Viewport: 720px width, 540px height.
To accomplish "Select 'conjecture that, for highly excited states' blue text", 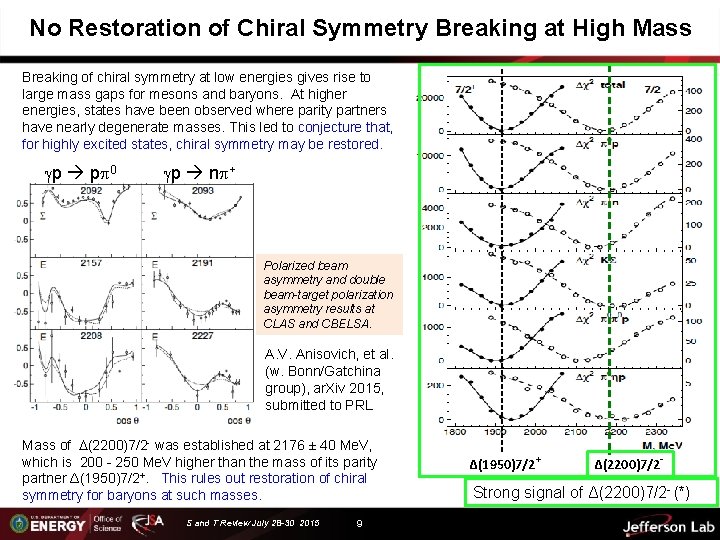I will pos(207,135).
